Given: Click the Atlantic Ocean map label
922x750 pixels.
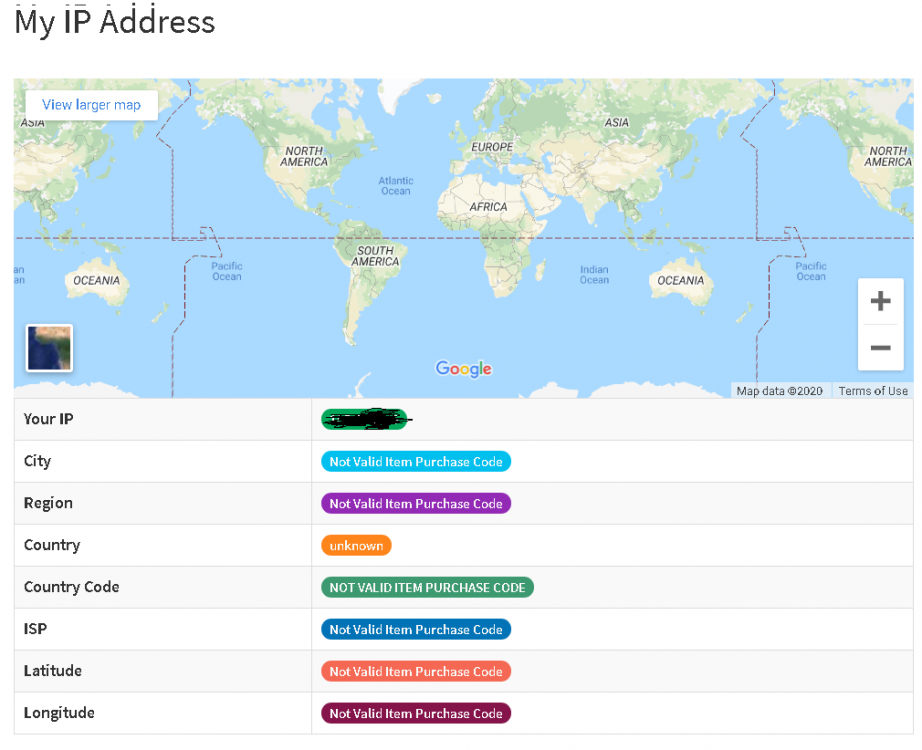Looking at the screenshot, I should tap(396, 186).
